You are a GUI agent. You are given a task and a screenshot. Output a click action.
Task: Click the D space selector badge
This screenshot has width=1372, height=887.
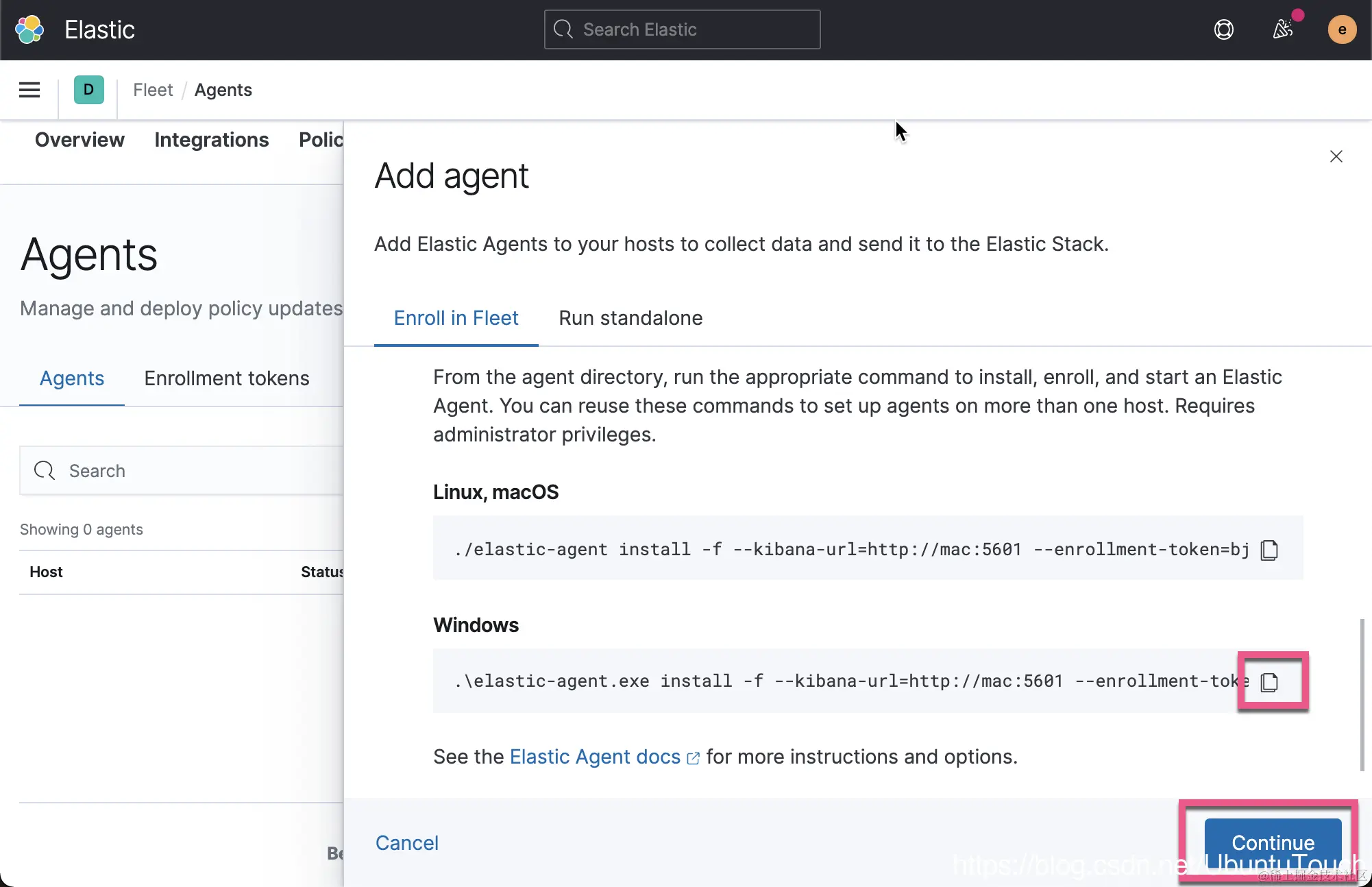coord(88,90)
